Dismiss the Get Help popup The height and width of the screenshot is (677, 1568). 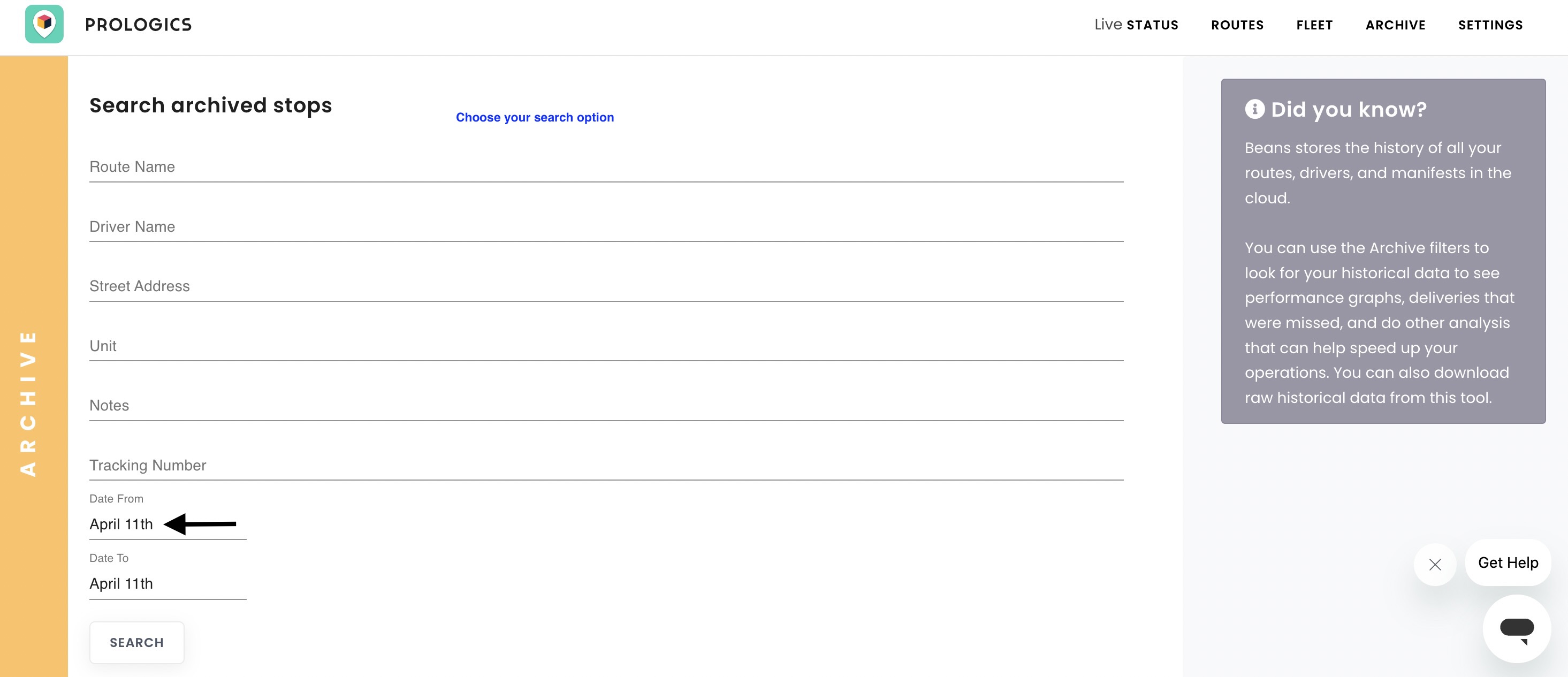pyautogui.click(x=1435, y=565)
